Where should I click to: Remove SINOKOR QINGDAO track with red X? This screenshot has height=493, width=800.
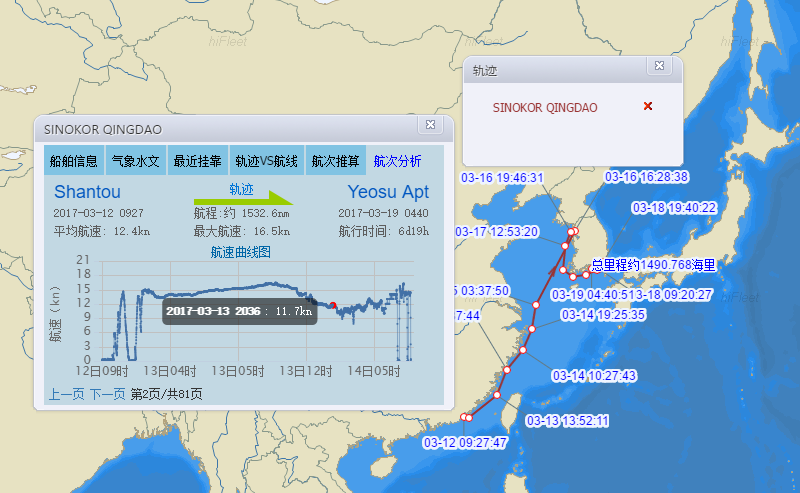pos(648,106)
